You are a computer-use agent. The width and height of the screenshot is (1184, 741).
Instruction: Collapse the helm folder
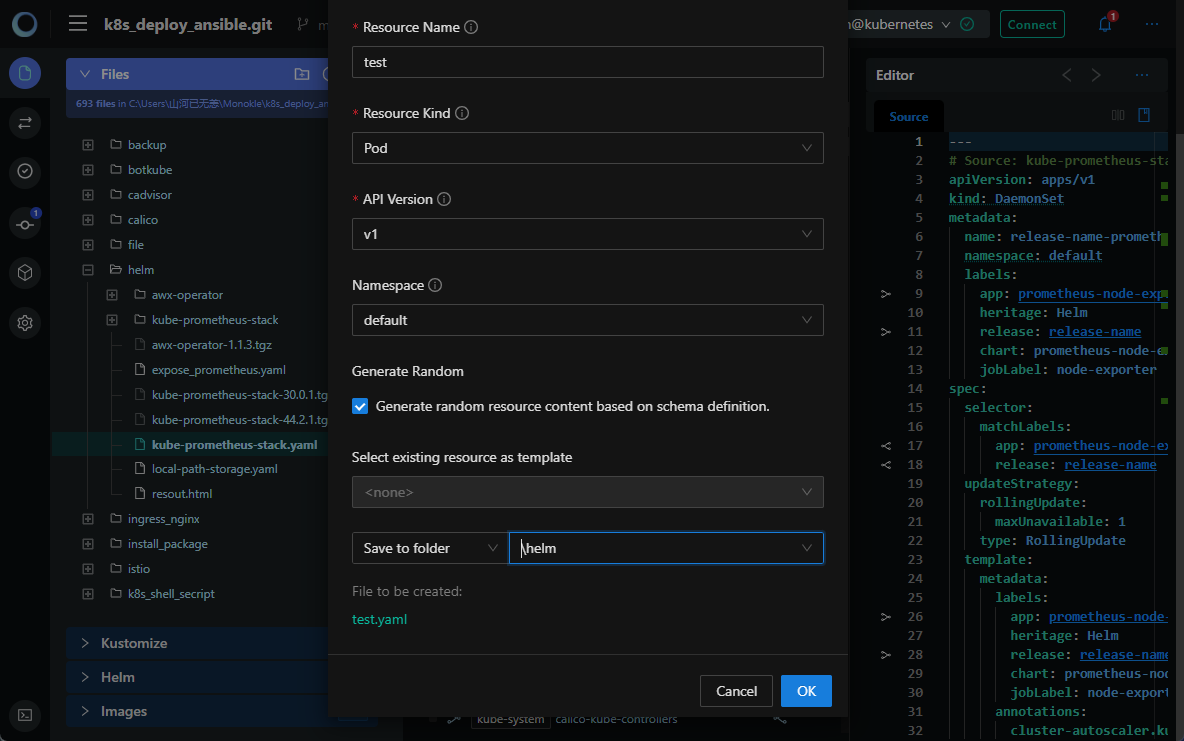point(88,270)
